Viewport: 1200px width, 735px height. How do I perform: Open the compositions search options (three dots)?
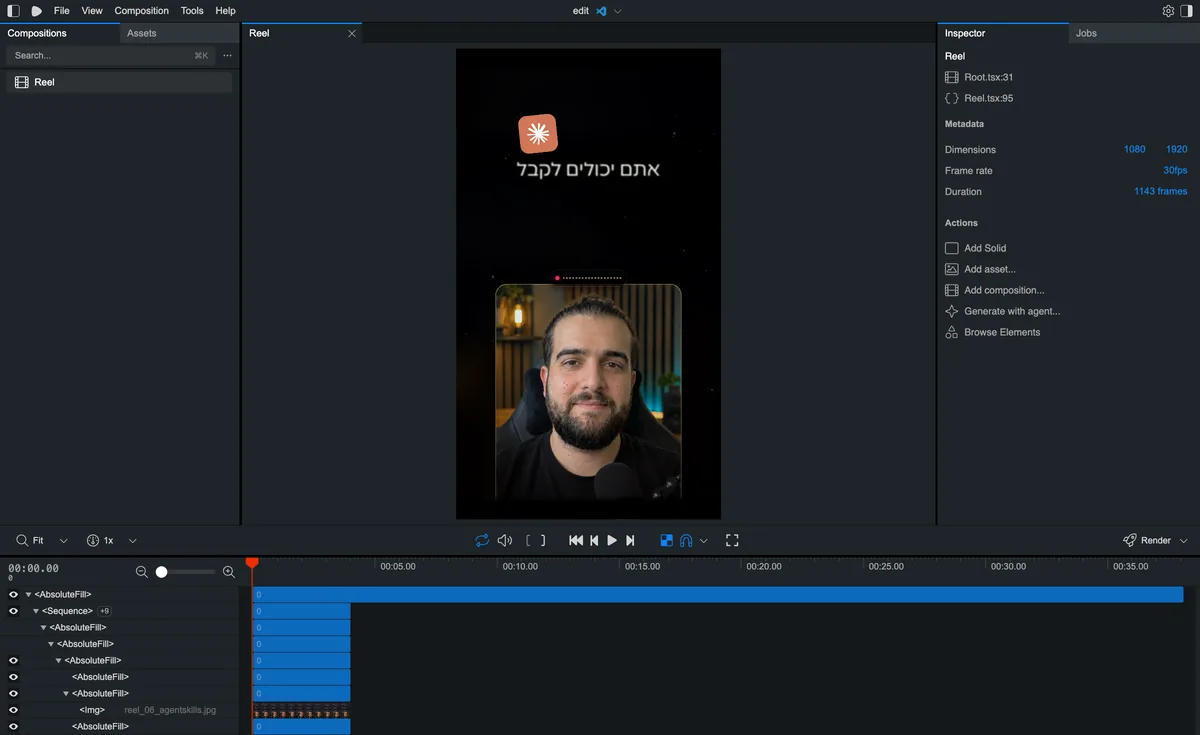point(227,56)
